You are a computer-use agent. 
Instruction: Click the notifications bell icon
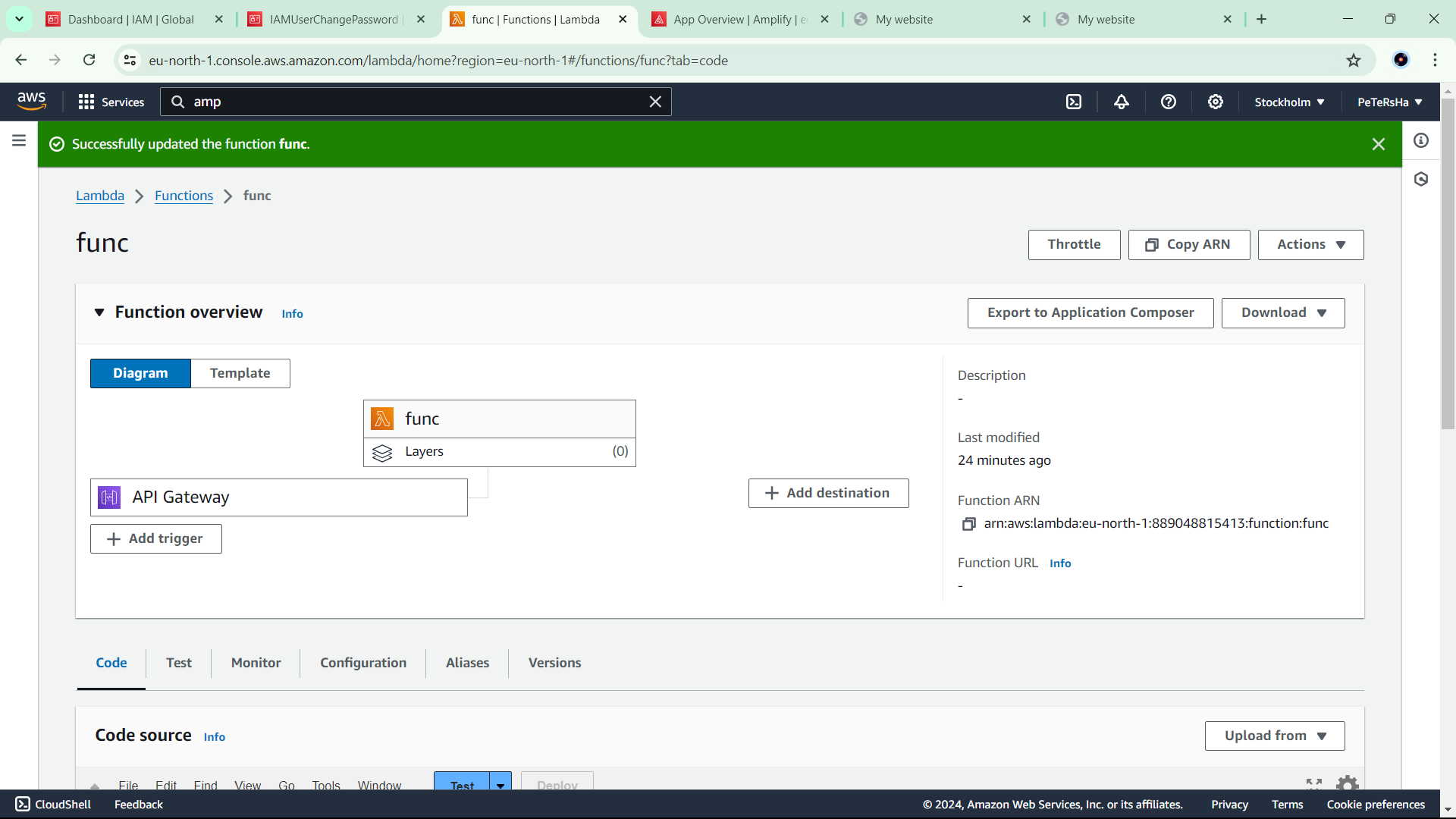point(1122,102)
